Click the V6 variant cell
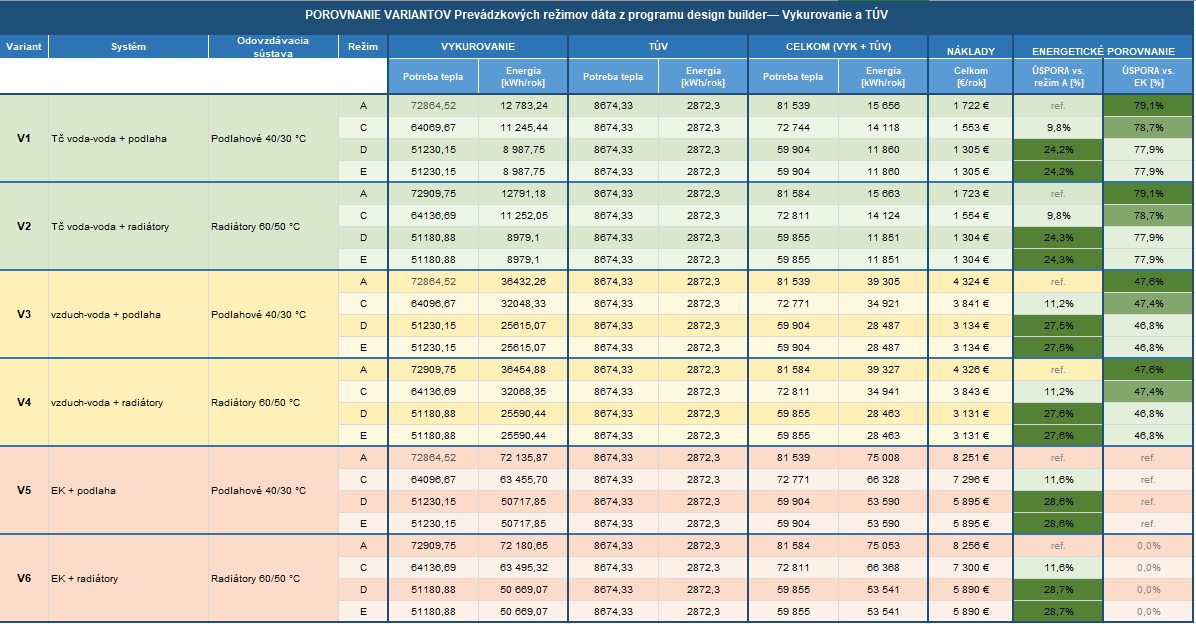Image resolution: width=1196 pixels, height=624 pixels. tap(24, 578)
